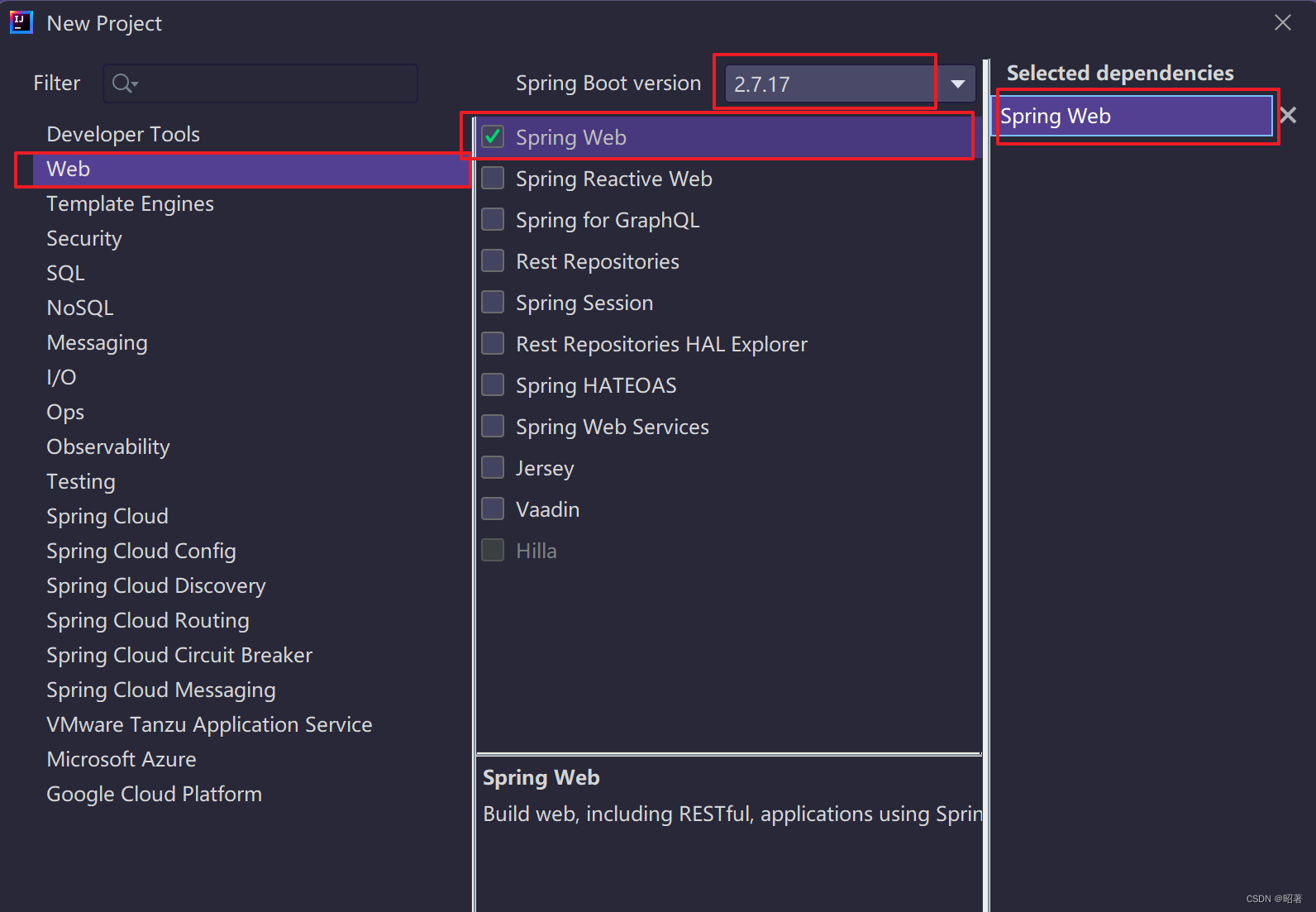Choose the Testing category
This screenshot has width=1316, height=912.
click(81, 481)
